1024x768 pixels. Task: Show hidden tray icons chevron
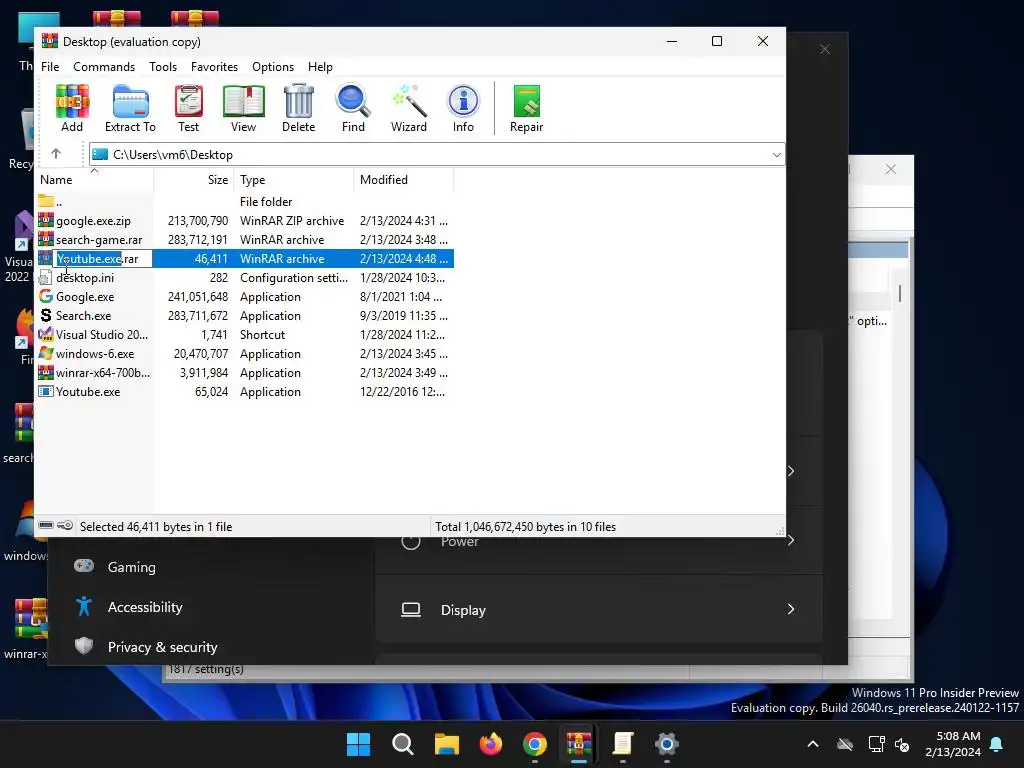(x=813, y=744)
